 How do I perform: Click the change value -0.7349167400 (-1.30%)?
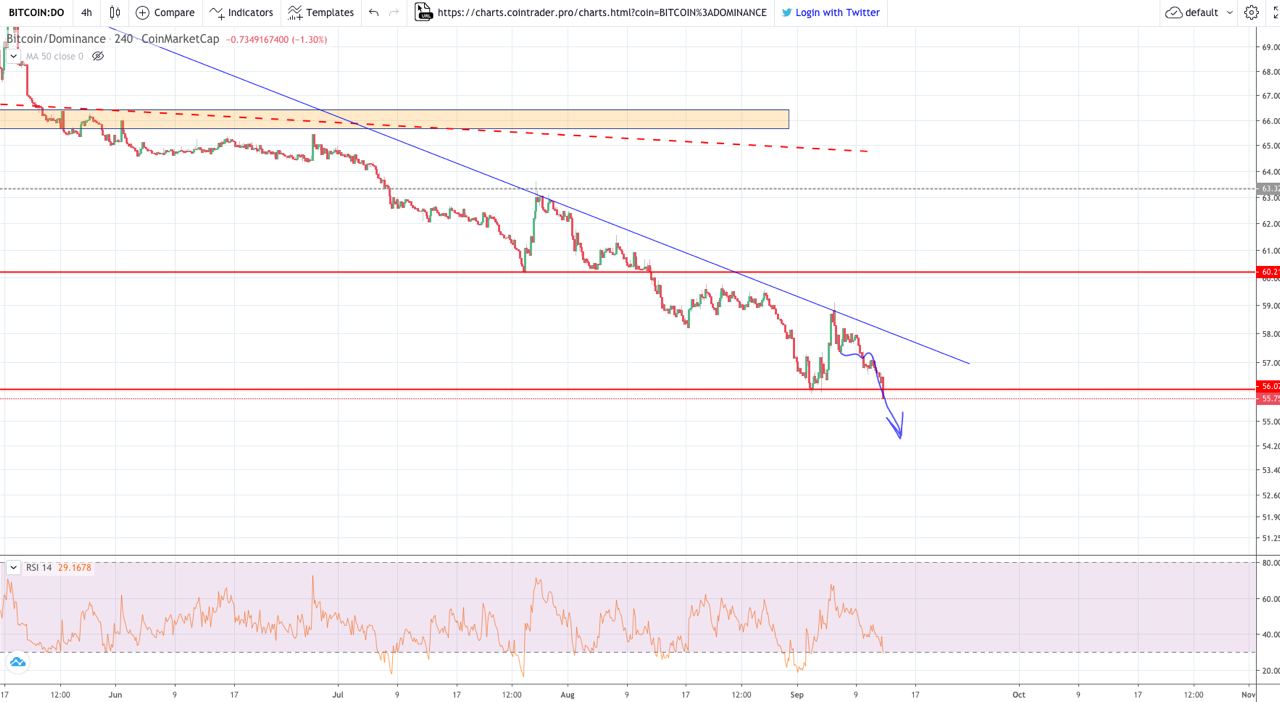point(278,39)
